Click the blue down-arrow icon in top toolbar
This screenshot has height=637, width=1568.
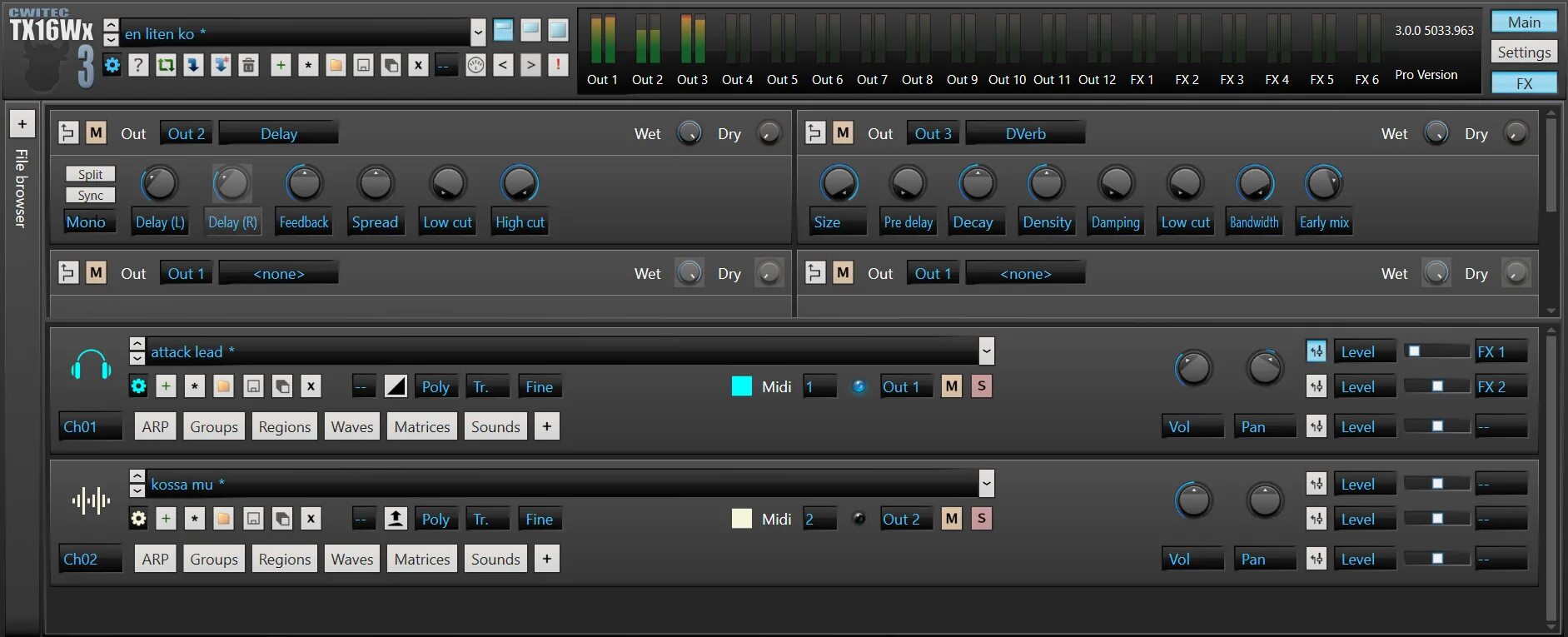(x=194, y=65)
